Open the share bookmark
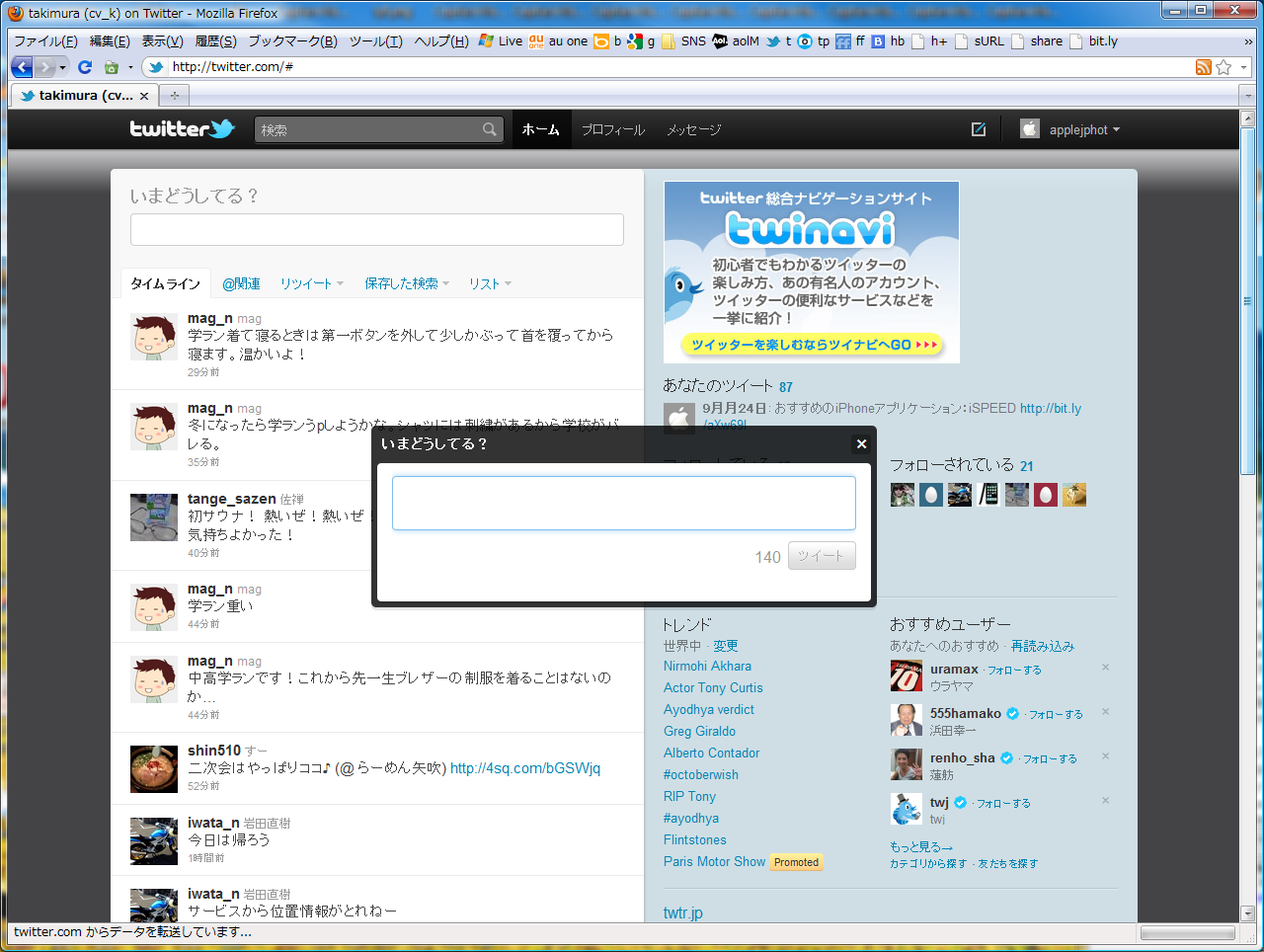Image resolution: width=1264 pixels, height=952 pixels. (1037, 41)
